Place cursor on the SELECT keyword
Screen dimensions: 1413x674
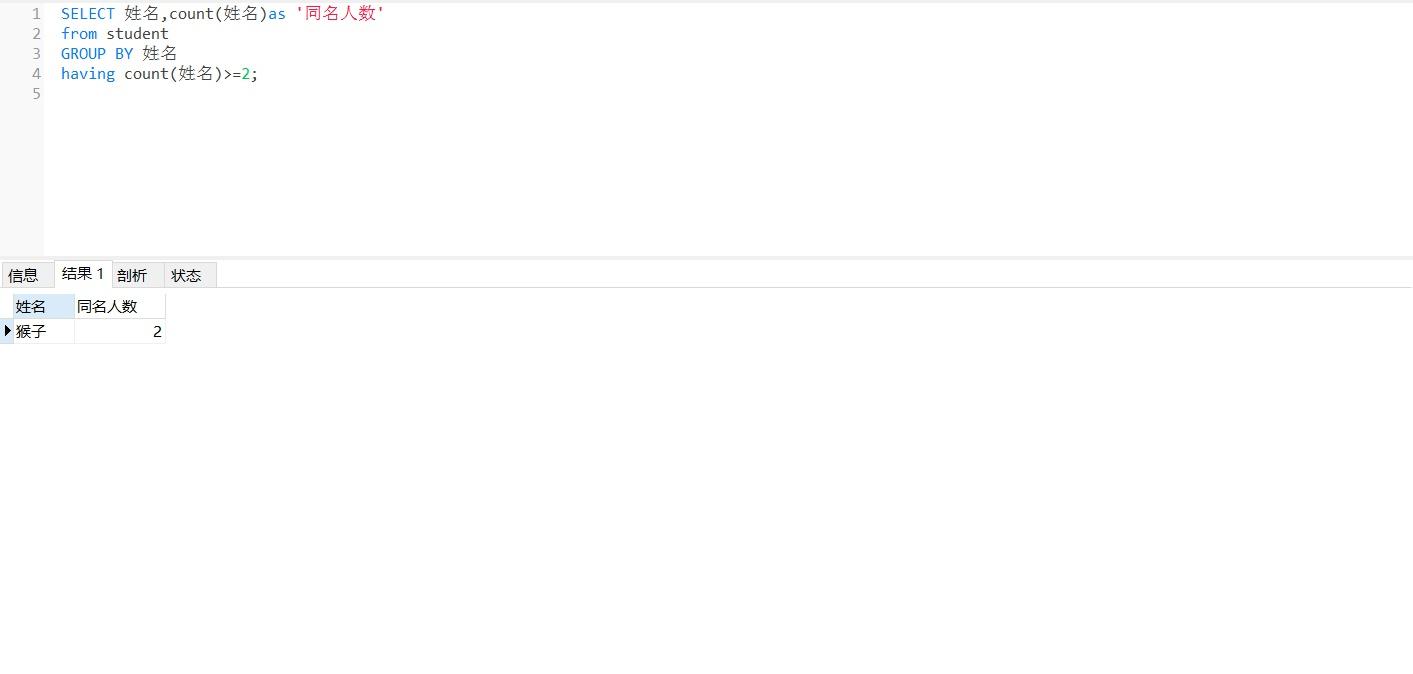88,14
